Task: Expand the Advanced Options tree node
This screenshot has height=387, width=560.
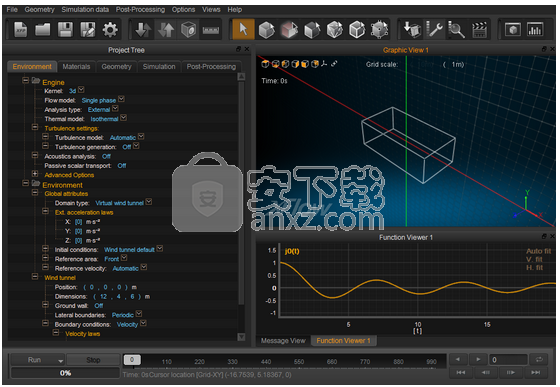Action: click(x=35, y=174)
